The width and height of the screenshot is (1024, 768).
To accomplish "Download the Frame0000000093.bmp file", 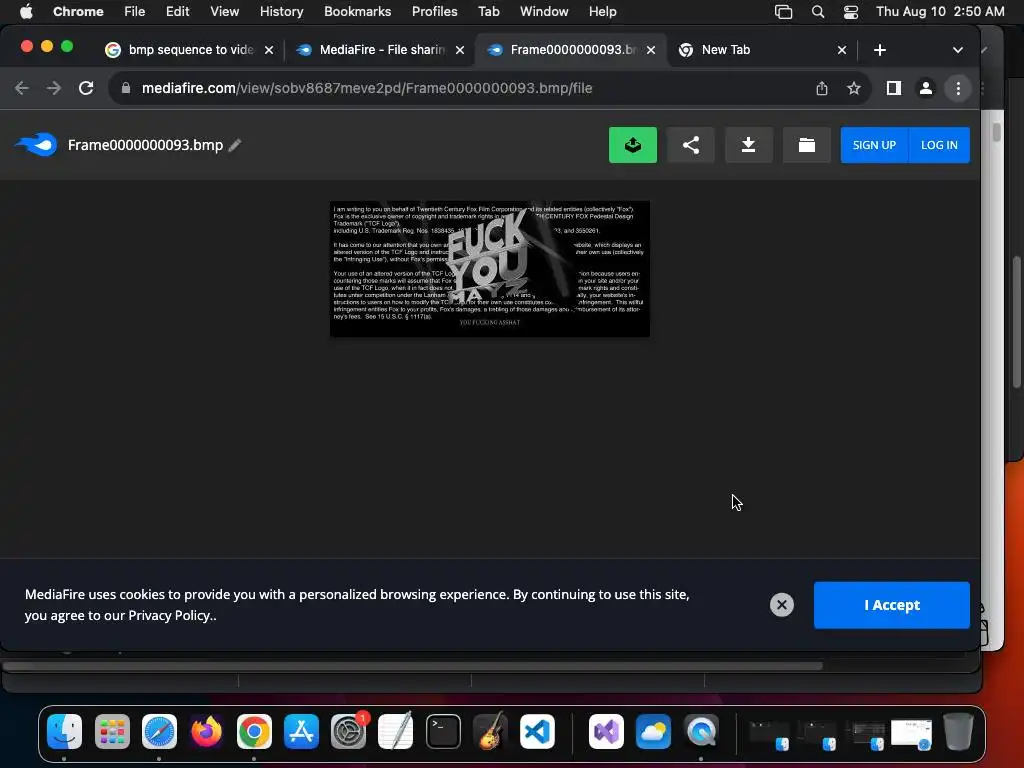I will [748, 145].
